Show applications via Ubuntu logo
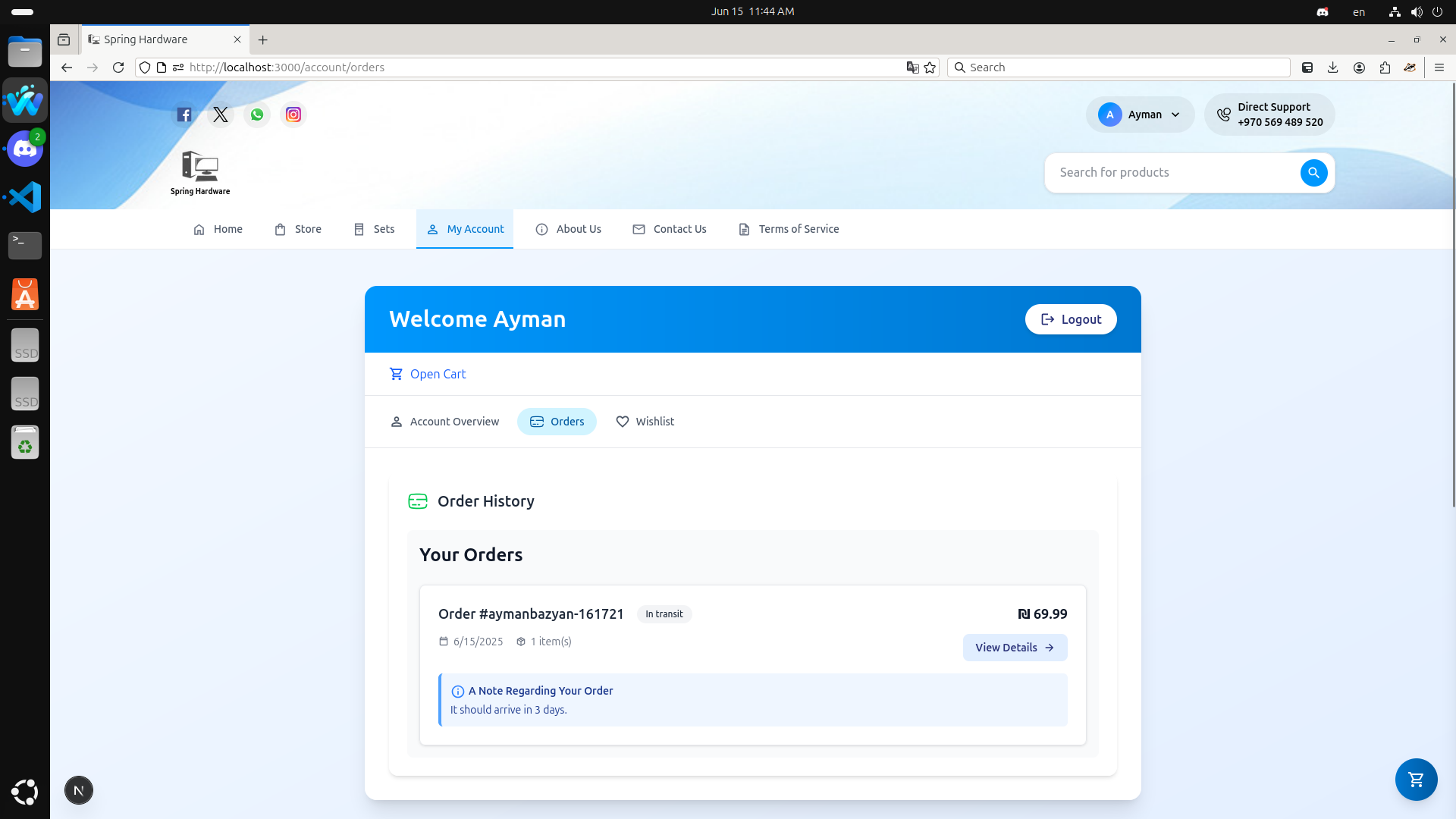 (25, 792)
